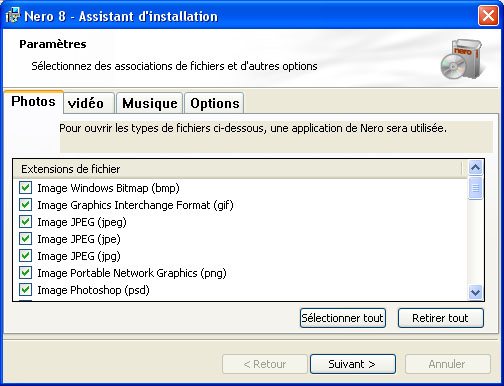Uncheck Image Windows Bitmap (bmp)
Image resolution: width=504 pixels, height=386 pixels.
25,188
